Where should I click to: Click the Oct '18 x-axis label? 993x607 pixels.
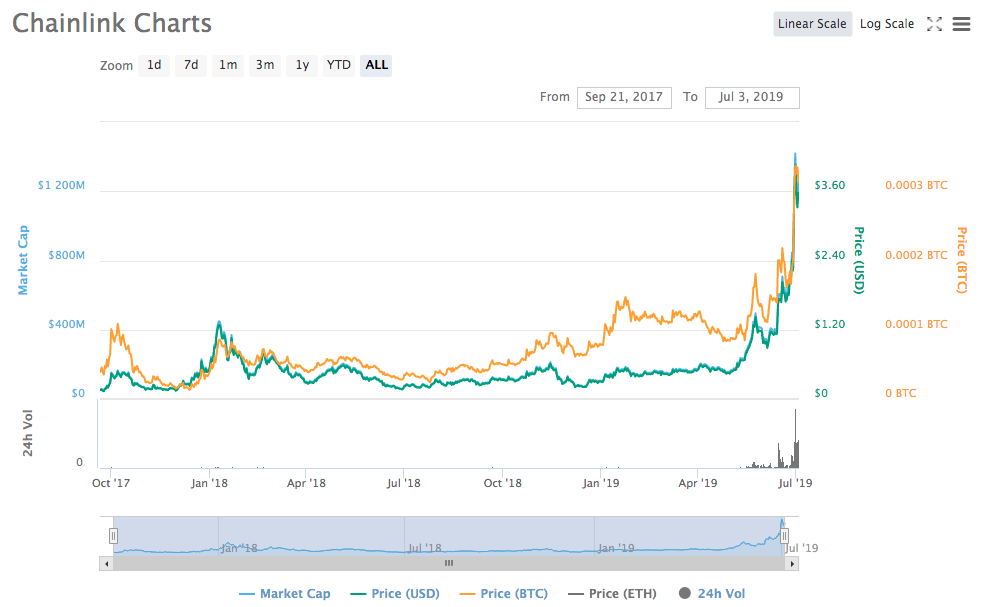pyautogui.click(x=502, y=483)
